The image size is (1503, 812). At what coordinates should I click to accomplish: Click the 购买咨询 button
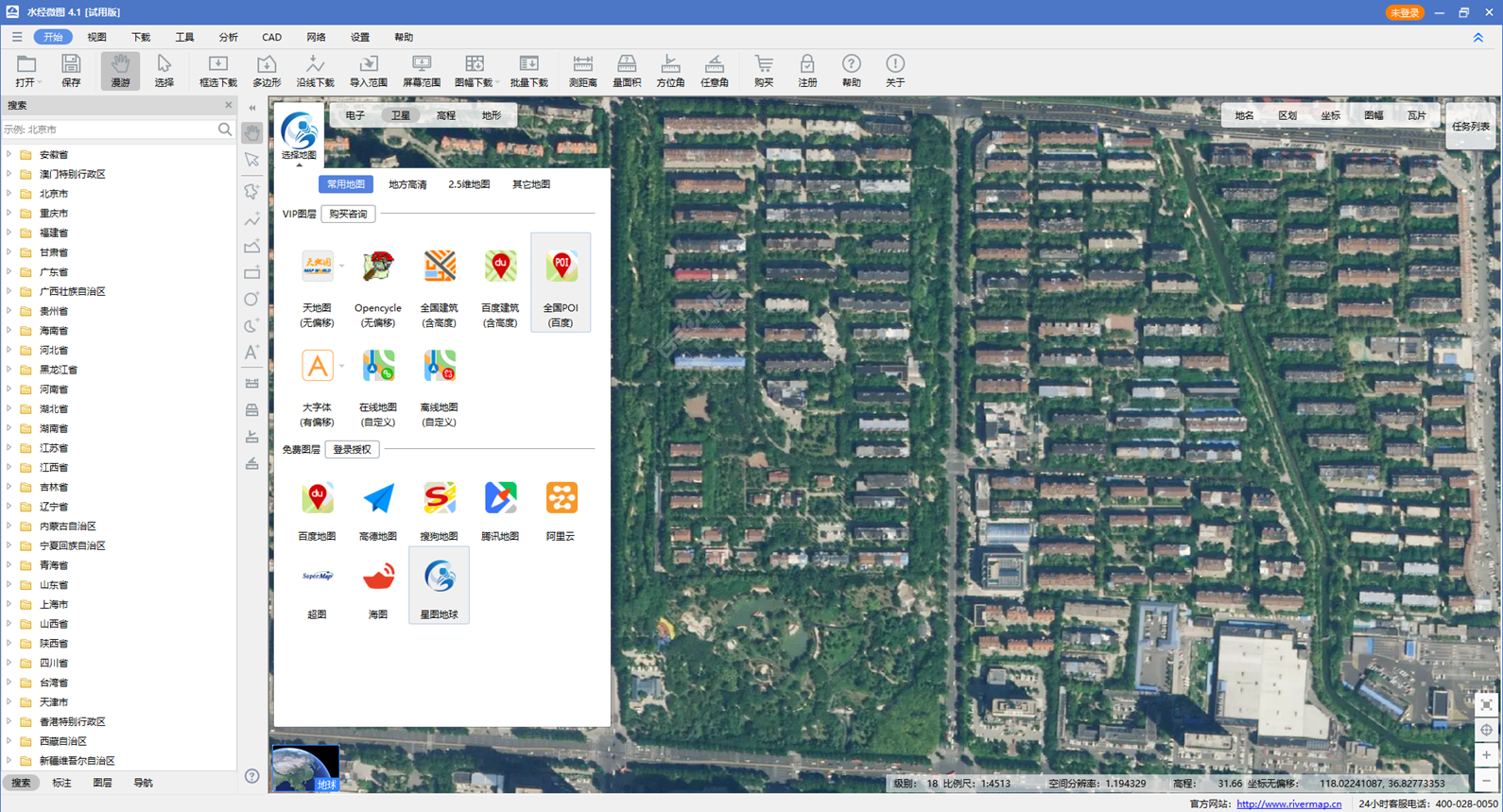coord(348,215)
